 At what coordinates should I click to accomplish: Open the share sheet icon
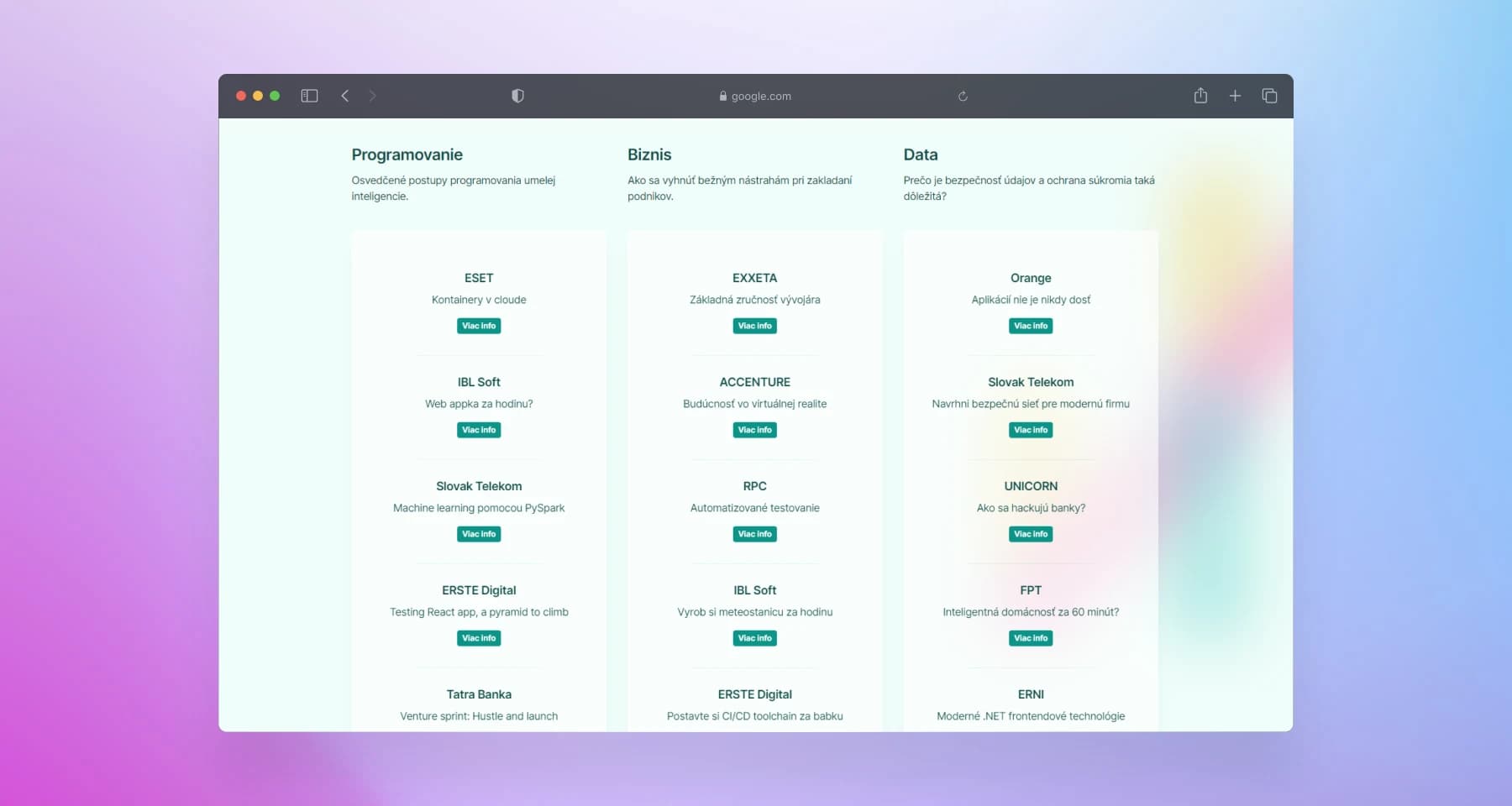point(1200,95)
